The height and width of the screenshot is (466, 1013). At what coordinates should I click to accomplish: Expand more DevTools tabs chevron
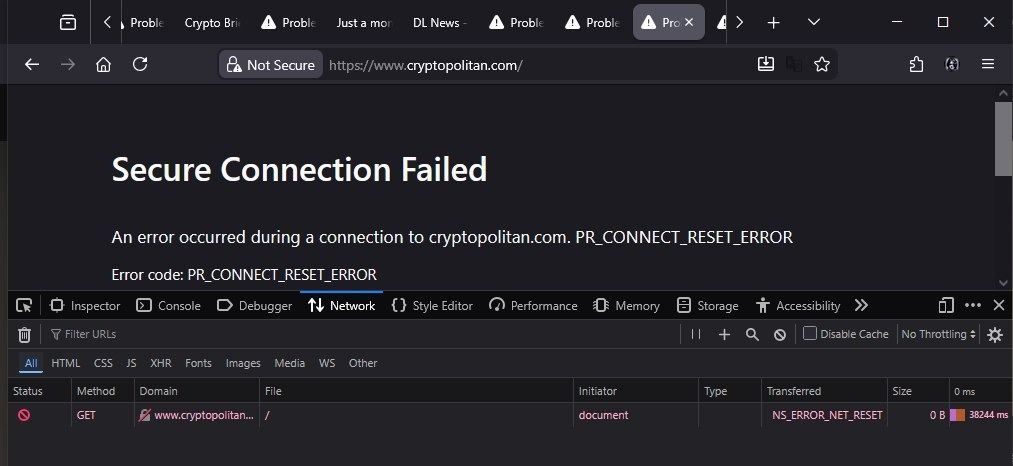coord(861,306)
